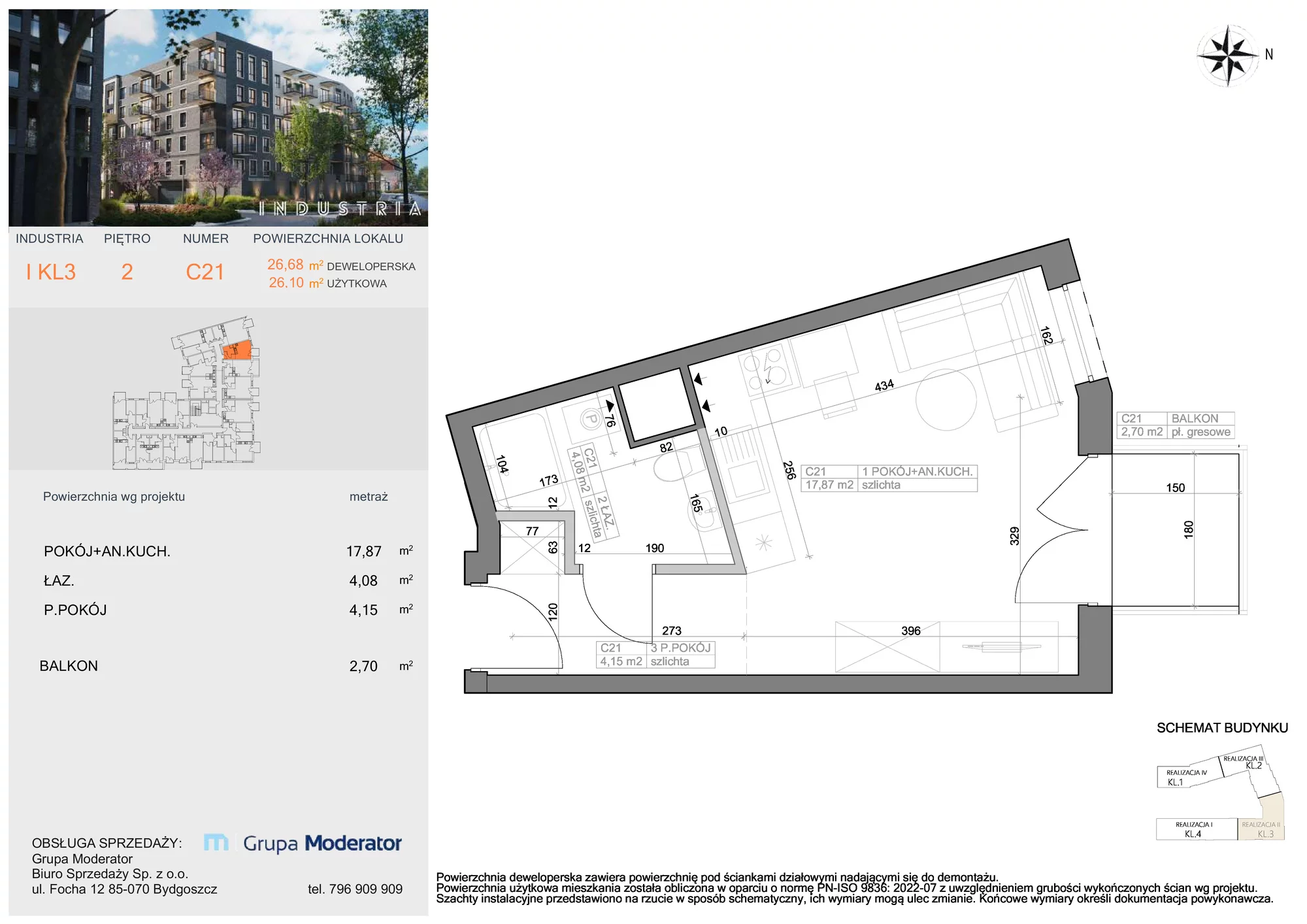Click the 'metraż' column heading
Viewport: 1307px width, 924px height.
[x=369, y=497]
